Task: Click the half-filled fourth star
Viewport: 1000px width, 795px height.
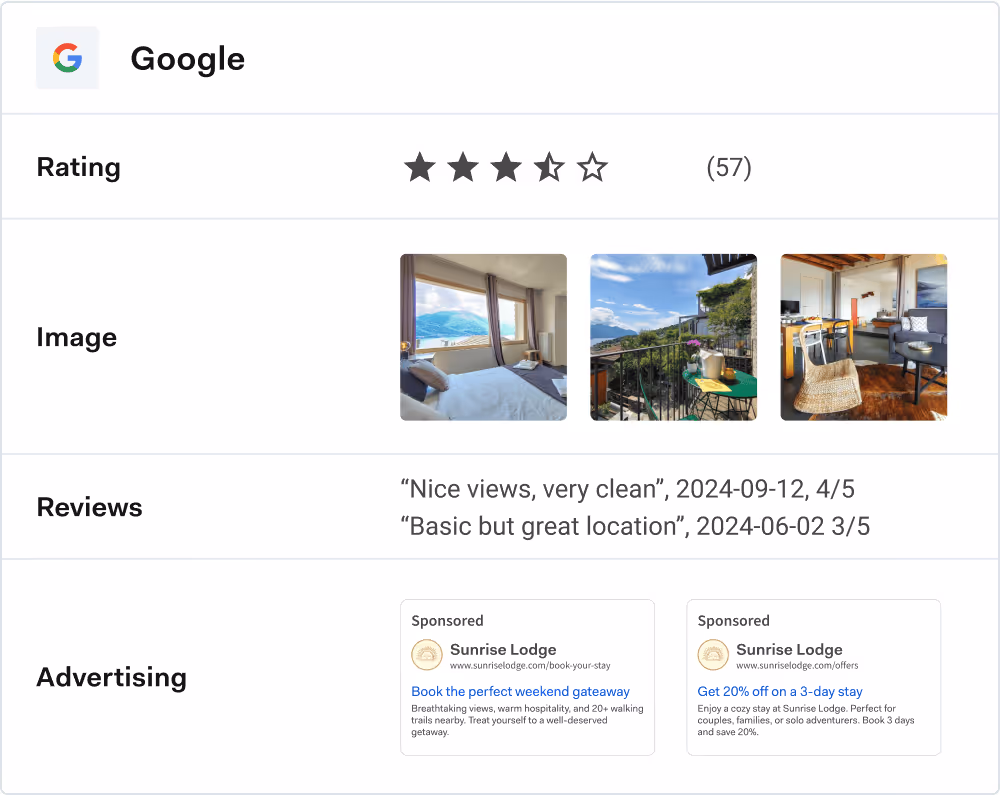Action: (549, 168)
